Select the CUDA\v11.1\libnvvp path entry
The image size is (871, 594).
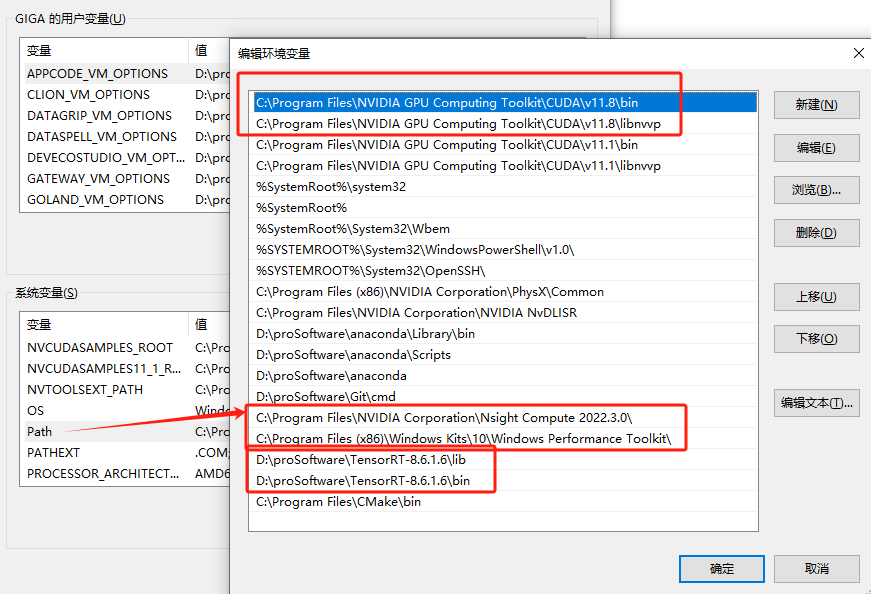click(x=503, y=166)
